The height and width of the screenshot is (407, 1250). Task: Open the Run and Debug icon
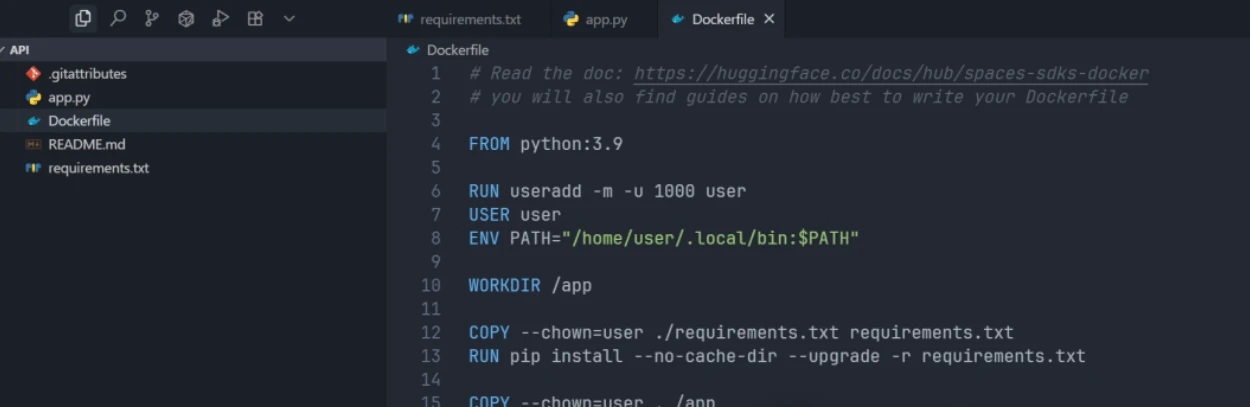[221, 18]
